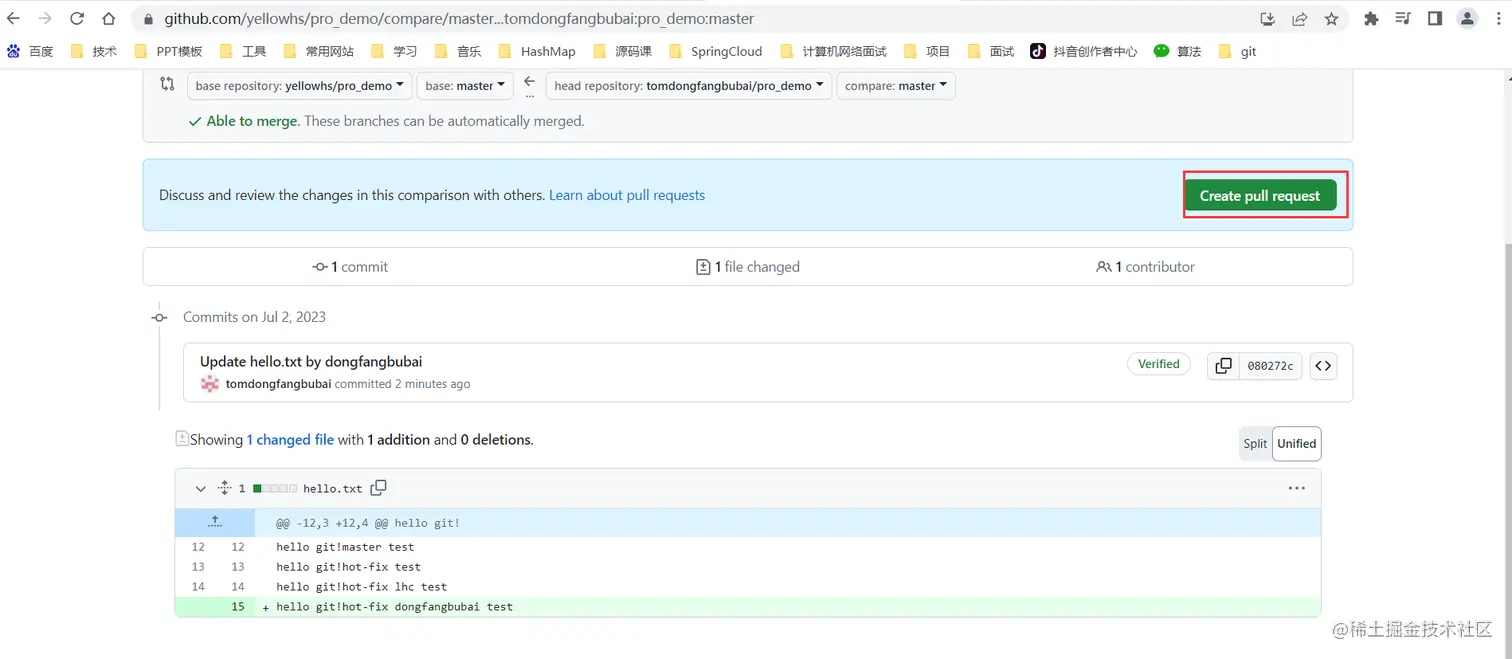The width and height of the screenshot is (1512, 659).
Task: Open the share page icon in address bar
Action: click(1299, 19)
